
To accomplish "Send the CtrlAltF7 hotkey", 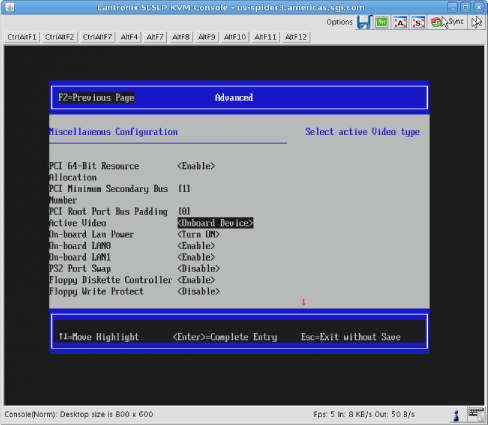I will pos(97,37).
